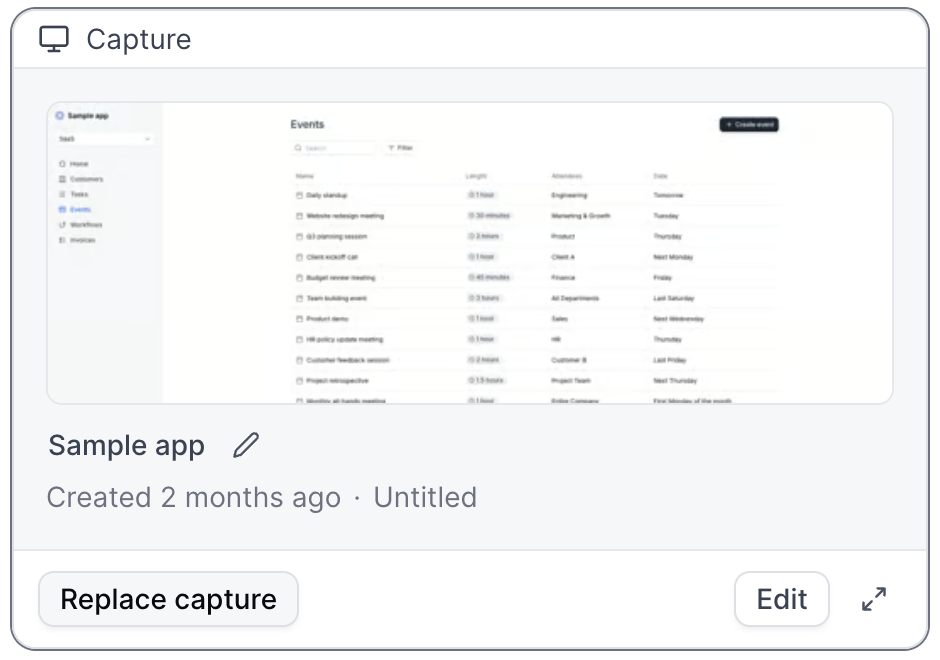Click the Sample app capture title
The image size is (940, 660).
(x=126, y=445)
